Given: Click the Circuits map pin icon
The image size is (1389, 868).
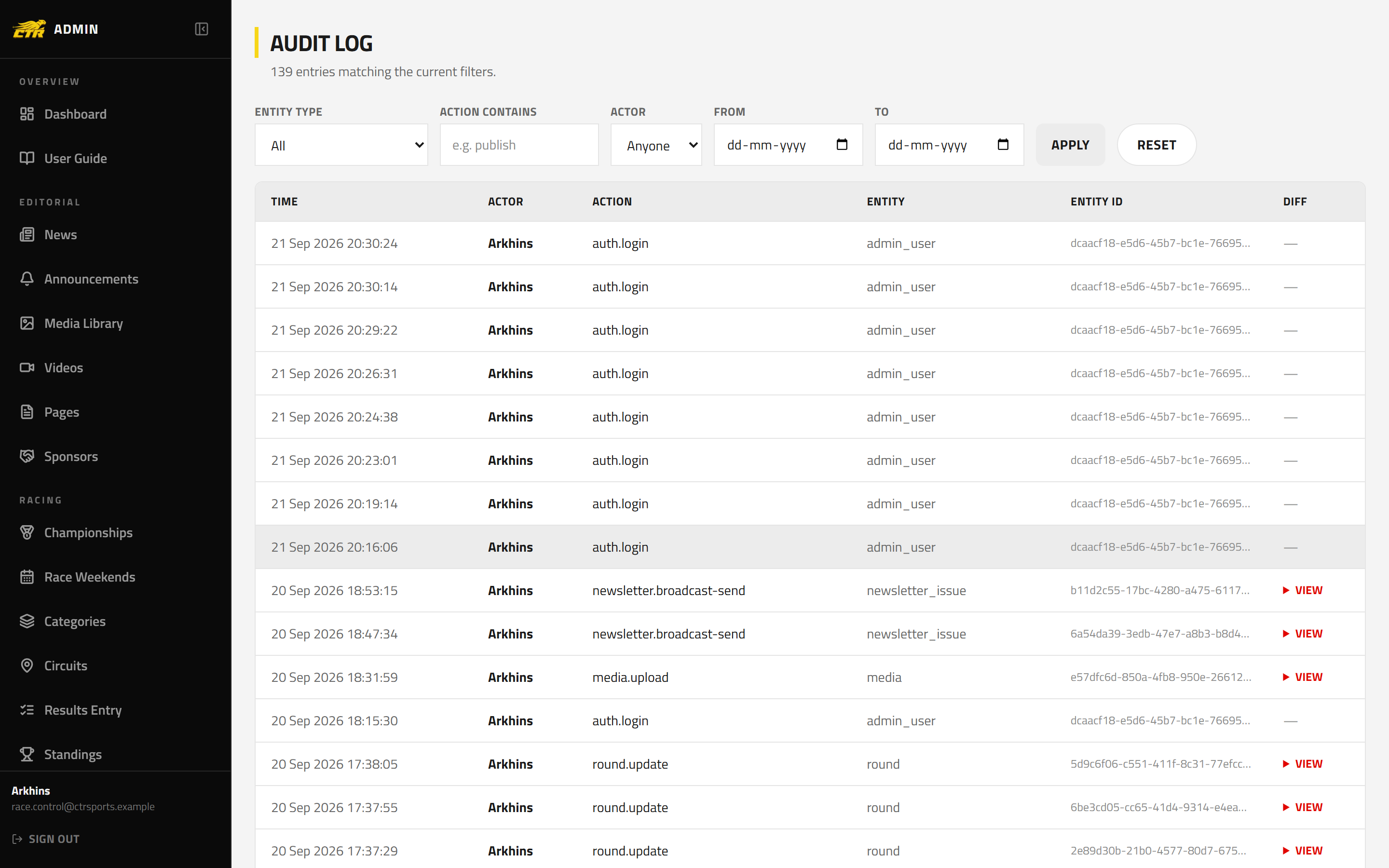Looking at the screenshot, I should pos(27,665).
